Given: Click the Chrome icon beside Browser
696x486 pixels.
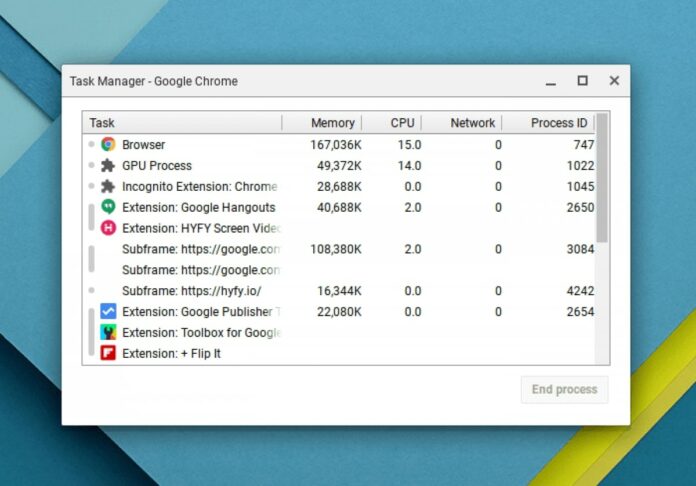Looking at the screenshot, I should coord(108,145).
